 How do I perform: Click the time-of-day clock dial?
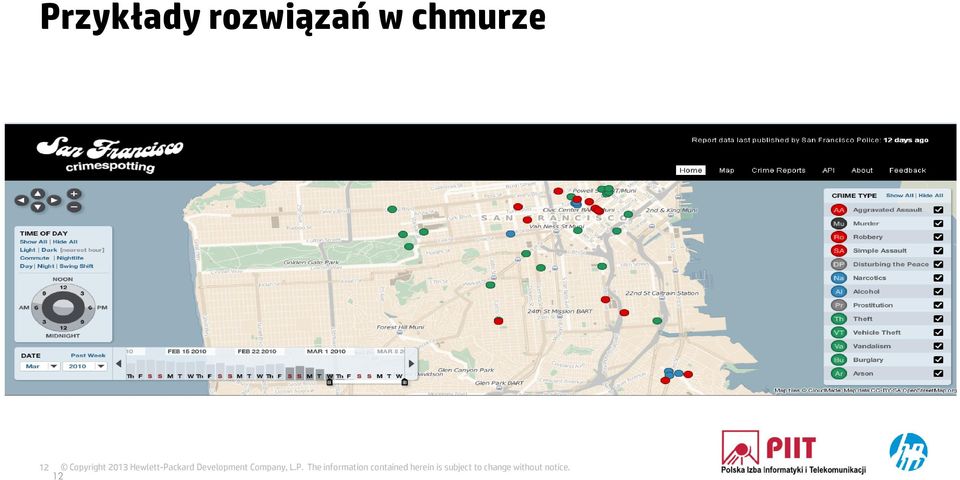[x=63, y=307]
